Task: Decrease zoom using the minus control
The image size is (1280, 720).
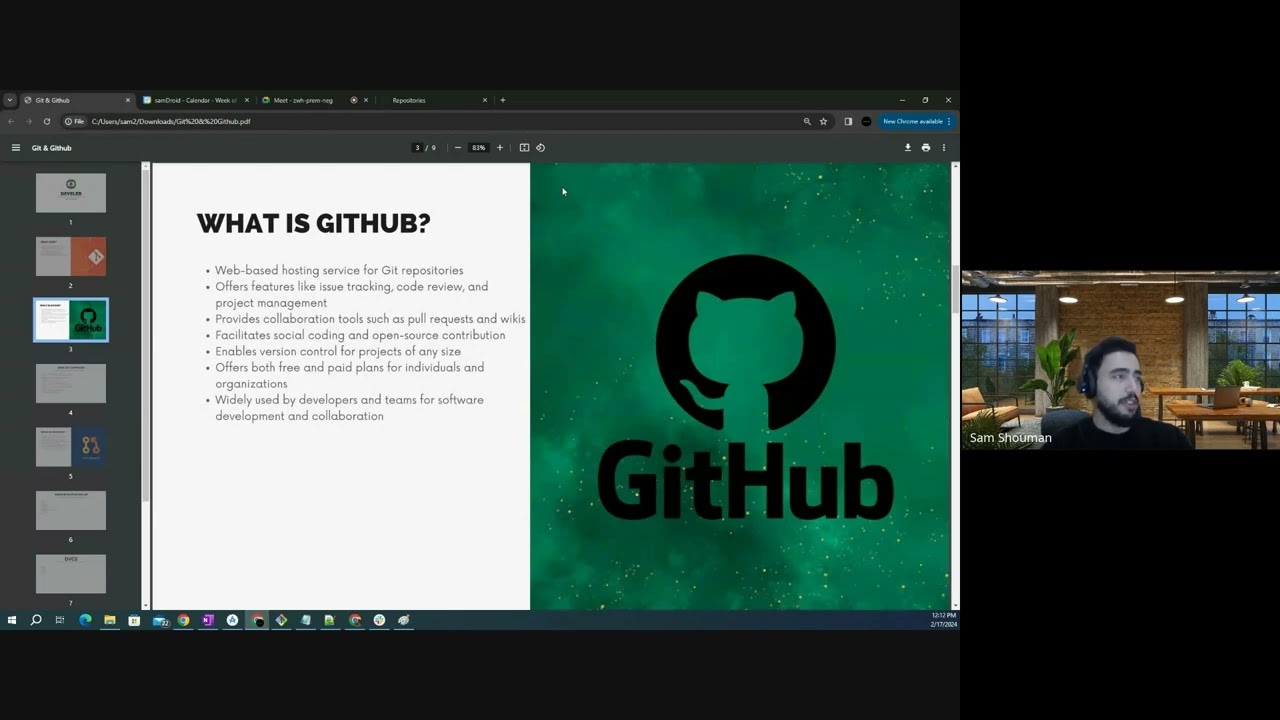Action: point(457,147)
